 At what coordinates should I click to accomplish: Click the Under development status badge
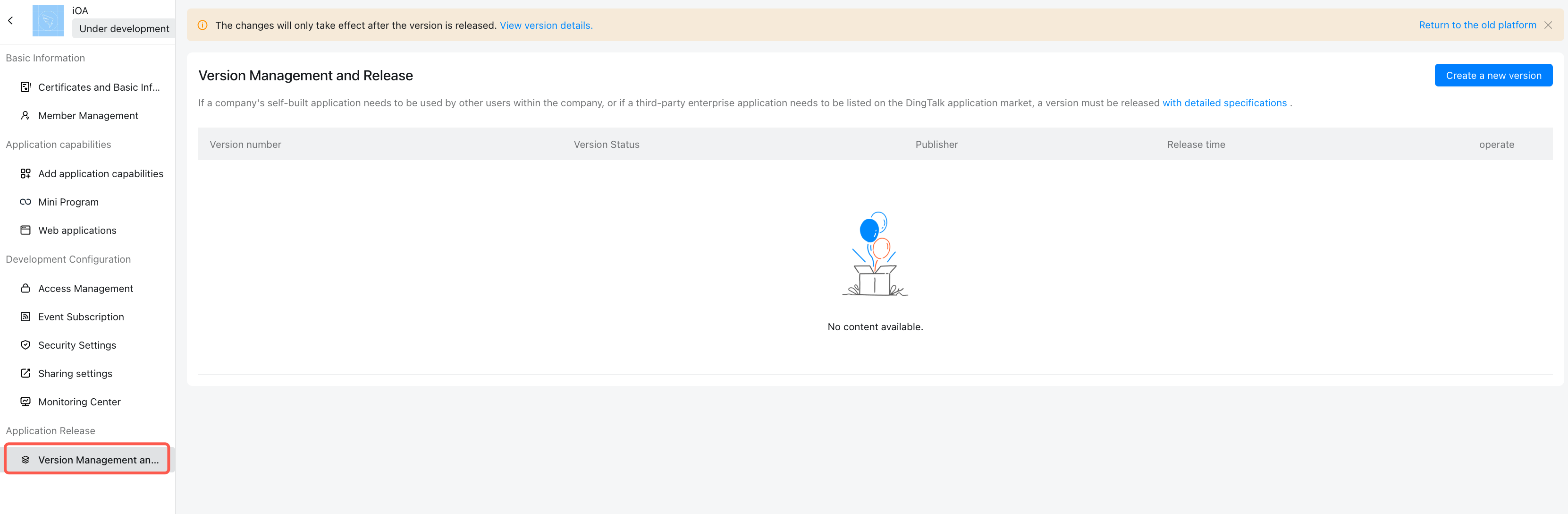124,29
